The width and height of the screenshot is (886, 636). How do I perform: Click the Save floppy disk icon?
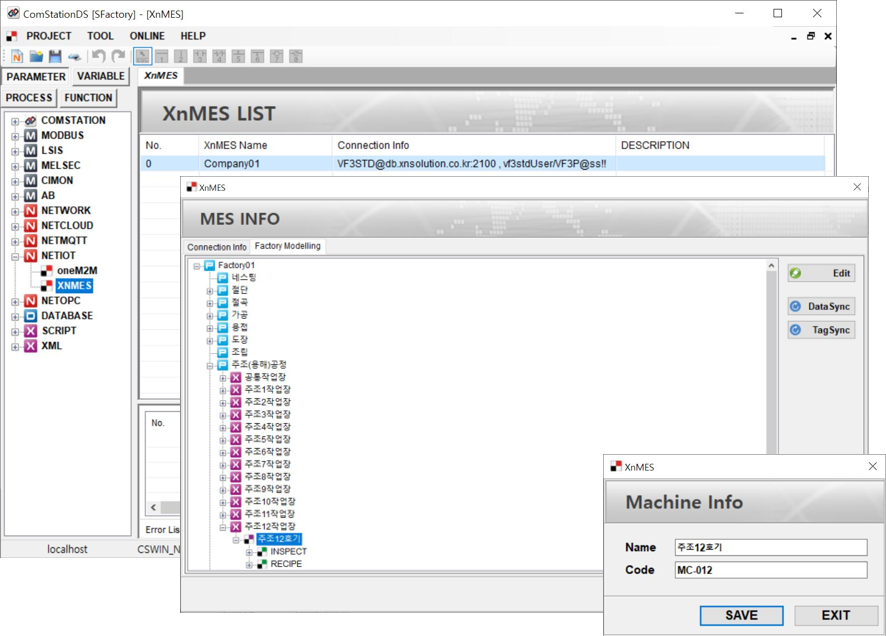click(x=55, y=57)
